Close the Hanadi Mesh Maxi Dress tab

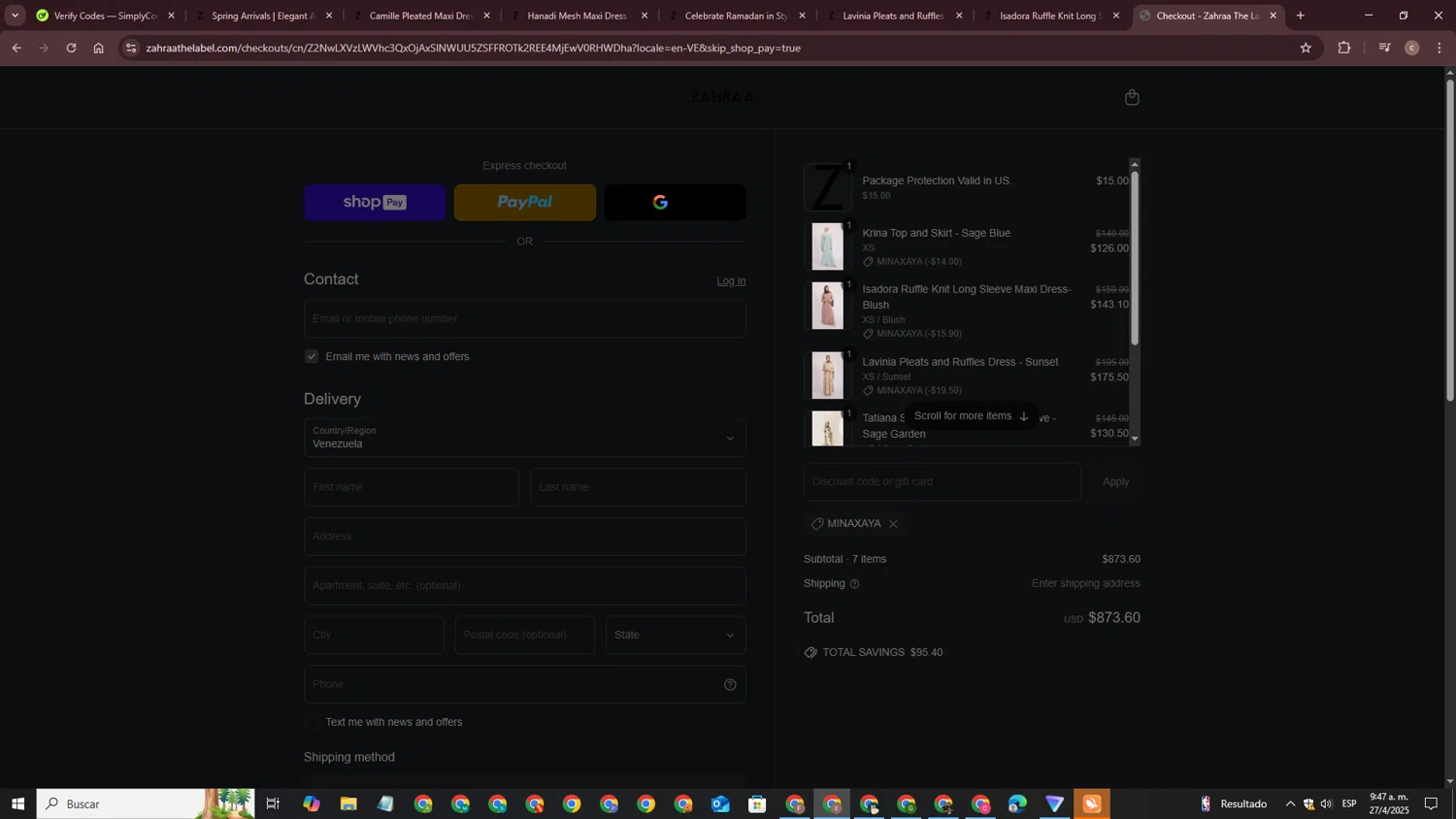tap(645, 16)
